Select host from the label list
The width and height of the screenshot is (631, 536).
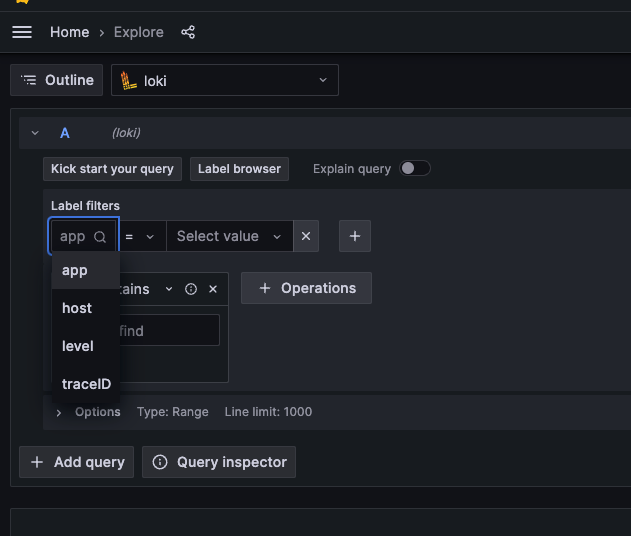[86, 308]
